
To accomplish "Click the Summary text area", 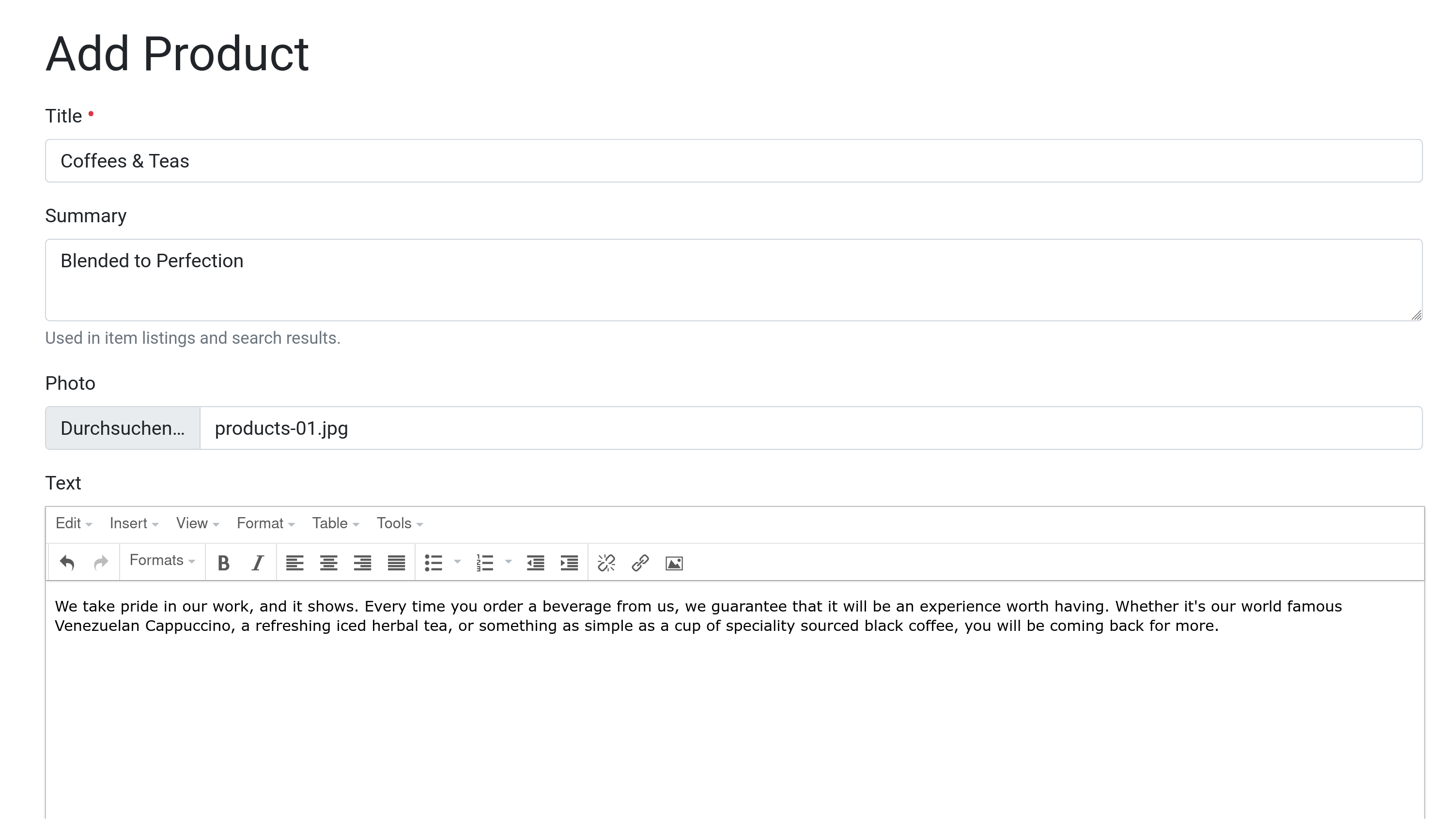I will tap(733, 279).
